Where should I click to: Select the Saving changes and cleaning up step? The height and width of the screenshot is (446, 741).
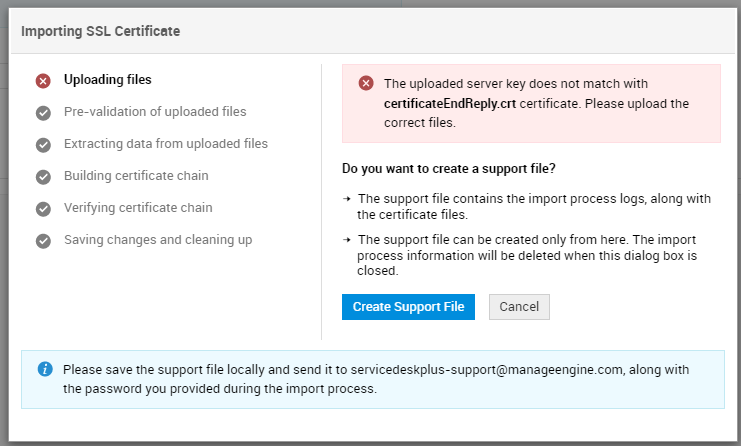coord(158,240)
